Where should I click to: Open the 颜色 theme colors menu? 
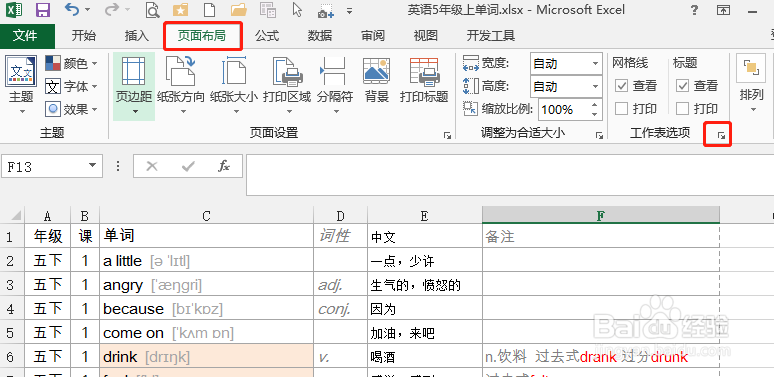point(72,63)
